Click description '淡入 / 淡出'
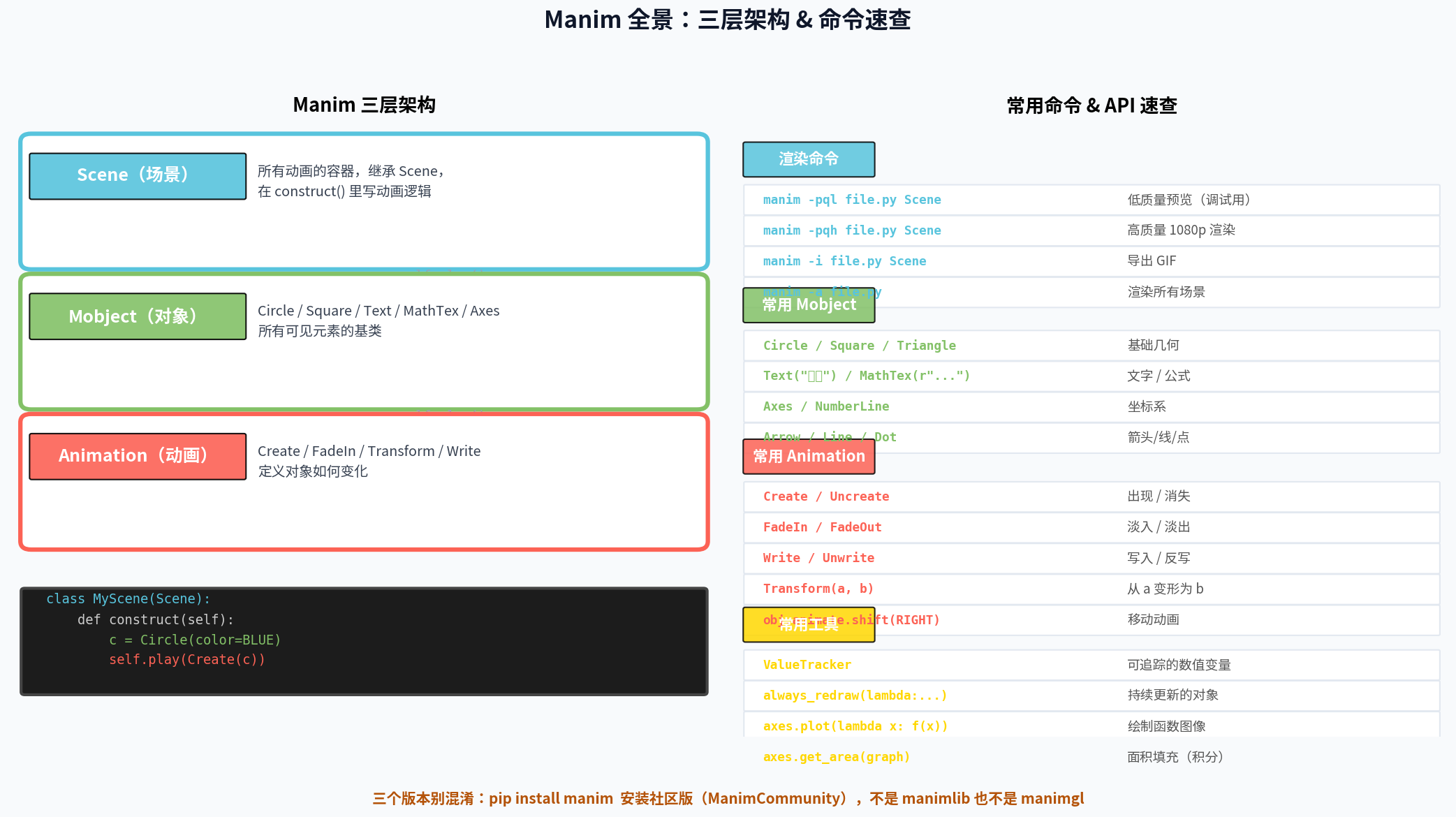 1159,527
